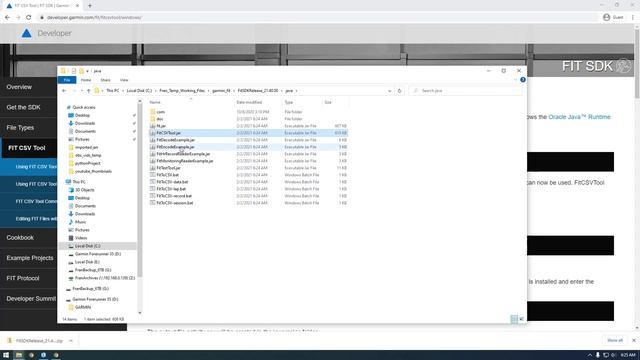Expand options for downloaded FitSDKRelease zip
The image size is (640, 360).
click(x=71, y=340)
